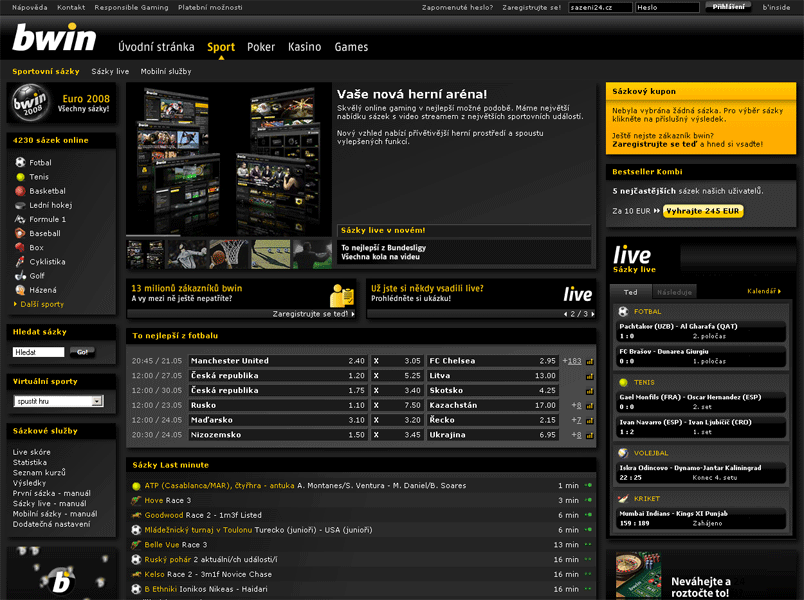Select the basketball hoop thumbnail under the banner

pyautogui.click(x=229, y=253)
